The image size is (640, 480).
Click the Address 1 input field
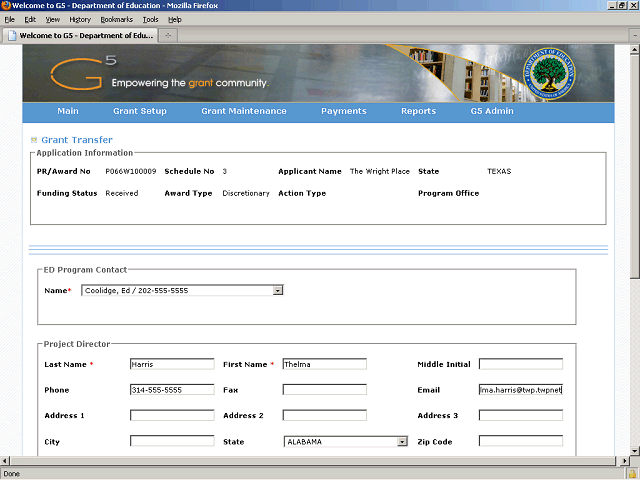172,416
